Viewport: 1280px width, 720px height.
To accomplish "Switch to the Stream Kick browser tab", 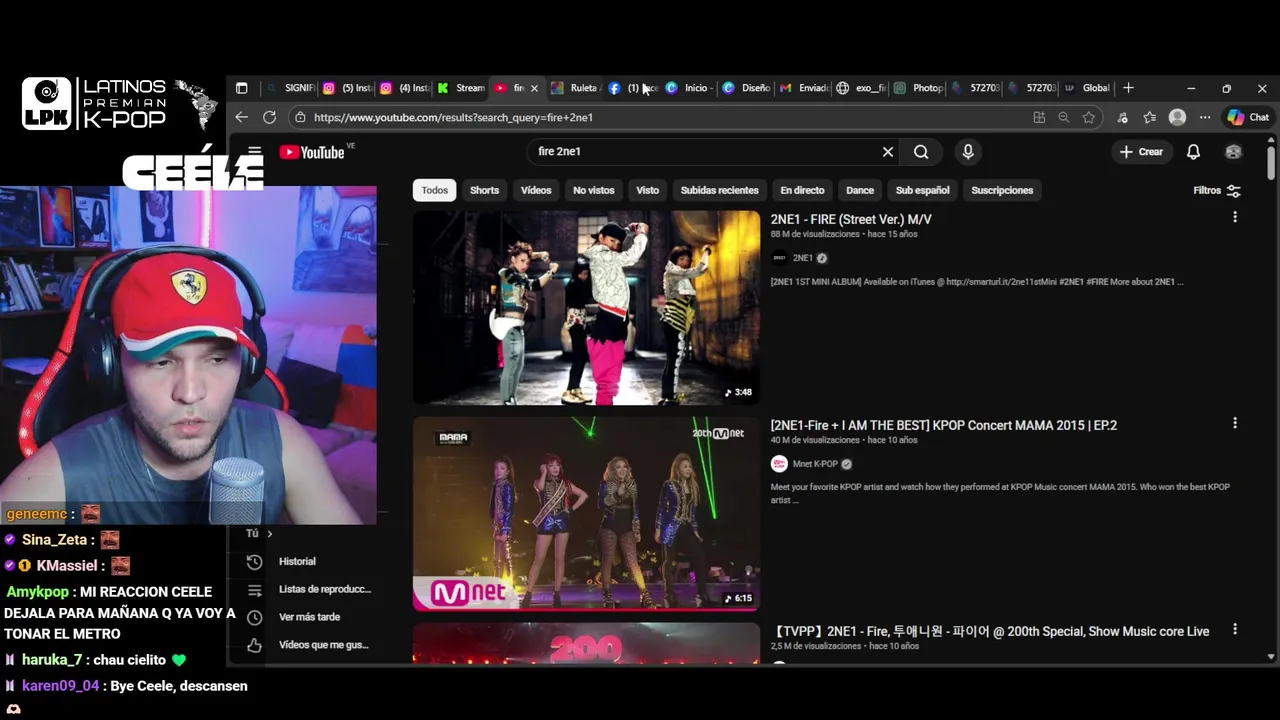I will 461,88.
